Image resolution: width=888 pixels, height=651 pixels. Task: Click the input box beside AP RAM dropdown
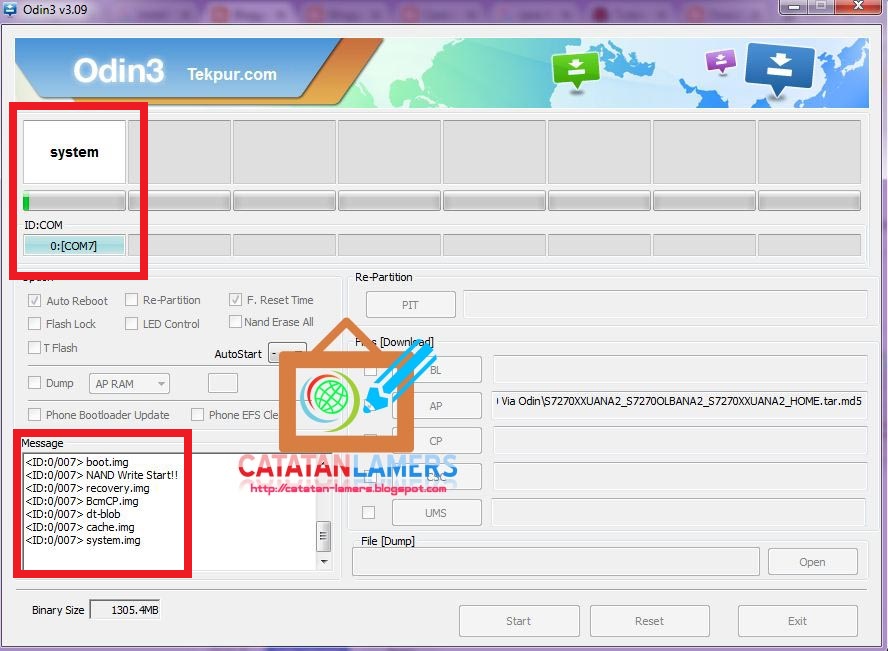click(x=223, y=383)
